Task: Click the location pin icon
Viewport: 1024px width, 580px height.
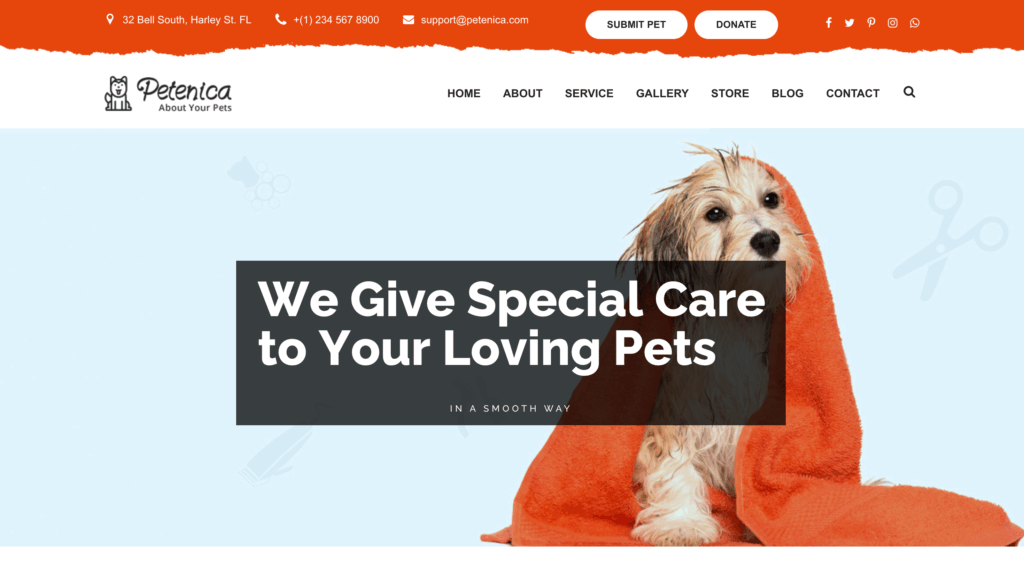Action: point(110,20)
